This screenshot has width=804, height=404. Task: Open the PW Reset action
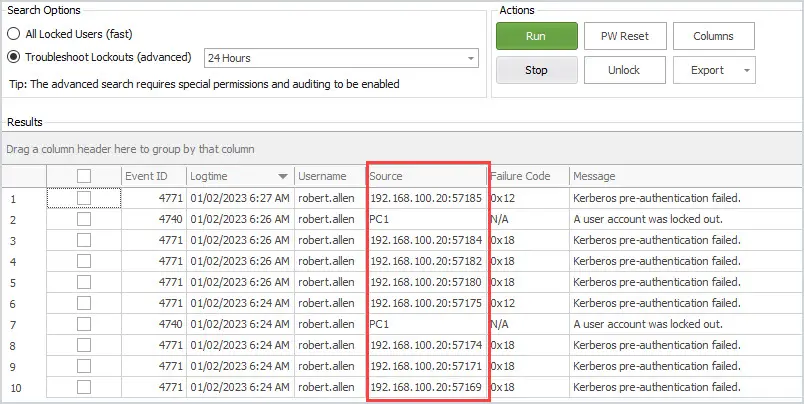625,36
